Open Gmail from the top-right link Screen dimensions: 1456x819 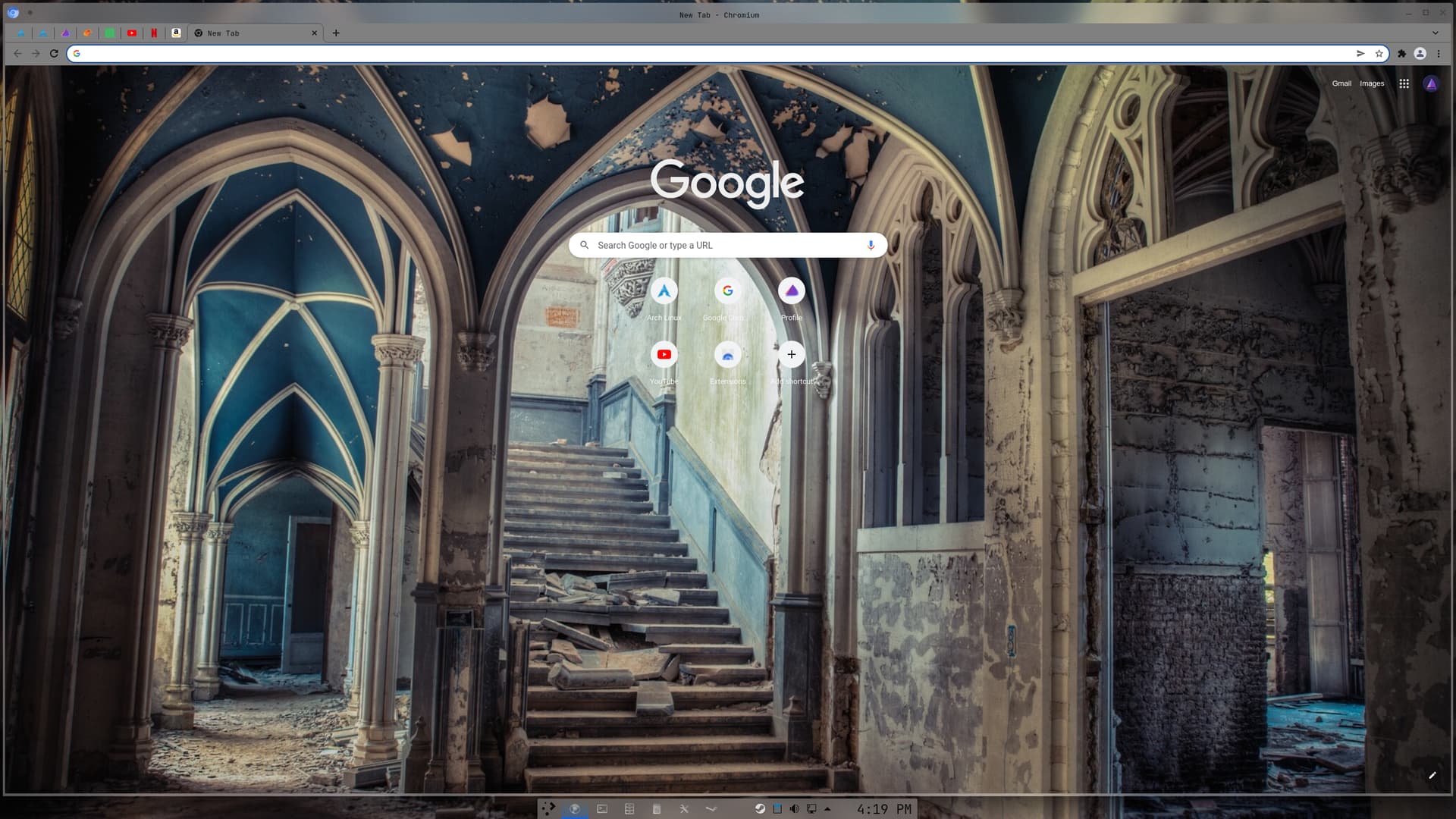point(1341,83)
